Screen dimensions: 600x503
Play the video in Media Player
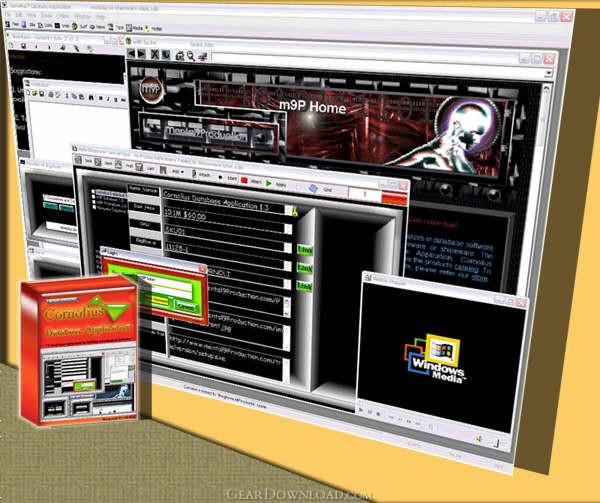click(x=360, y=410)
